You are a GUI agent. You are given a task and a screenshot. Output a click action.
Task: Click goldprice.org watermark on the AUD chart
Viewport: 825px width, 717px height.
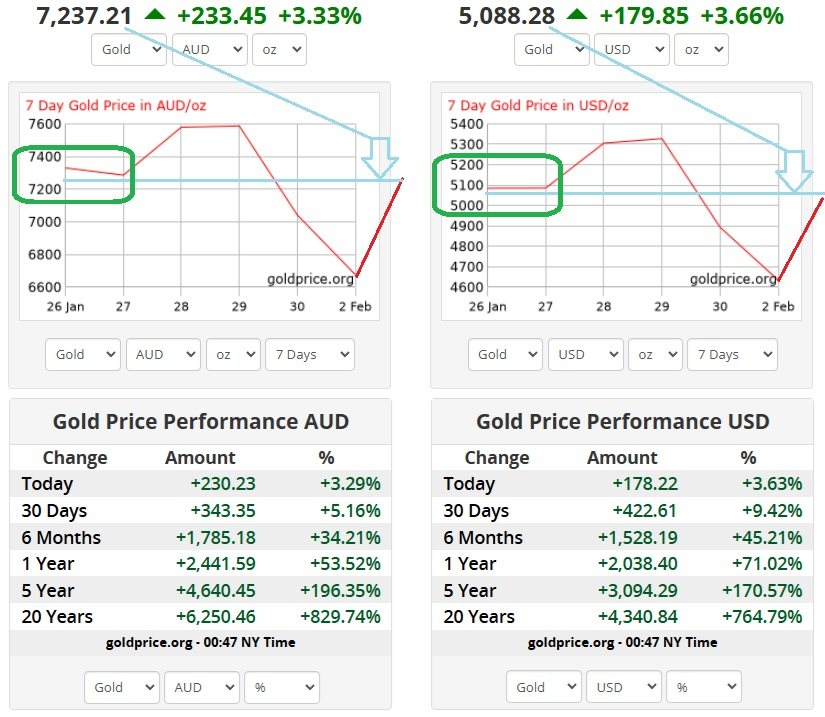(311, 279)
